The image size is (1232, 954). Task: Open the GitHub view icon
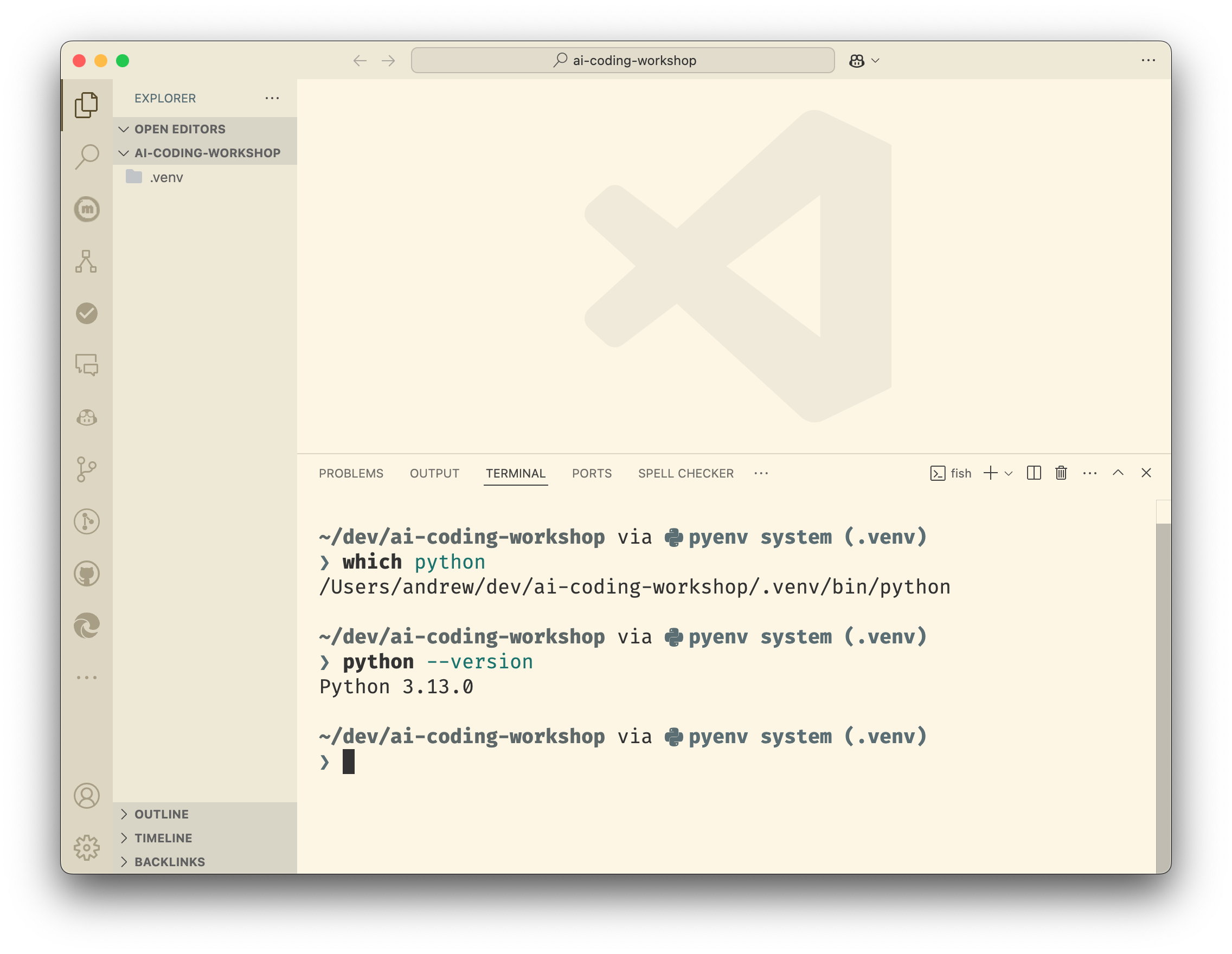86,573
